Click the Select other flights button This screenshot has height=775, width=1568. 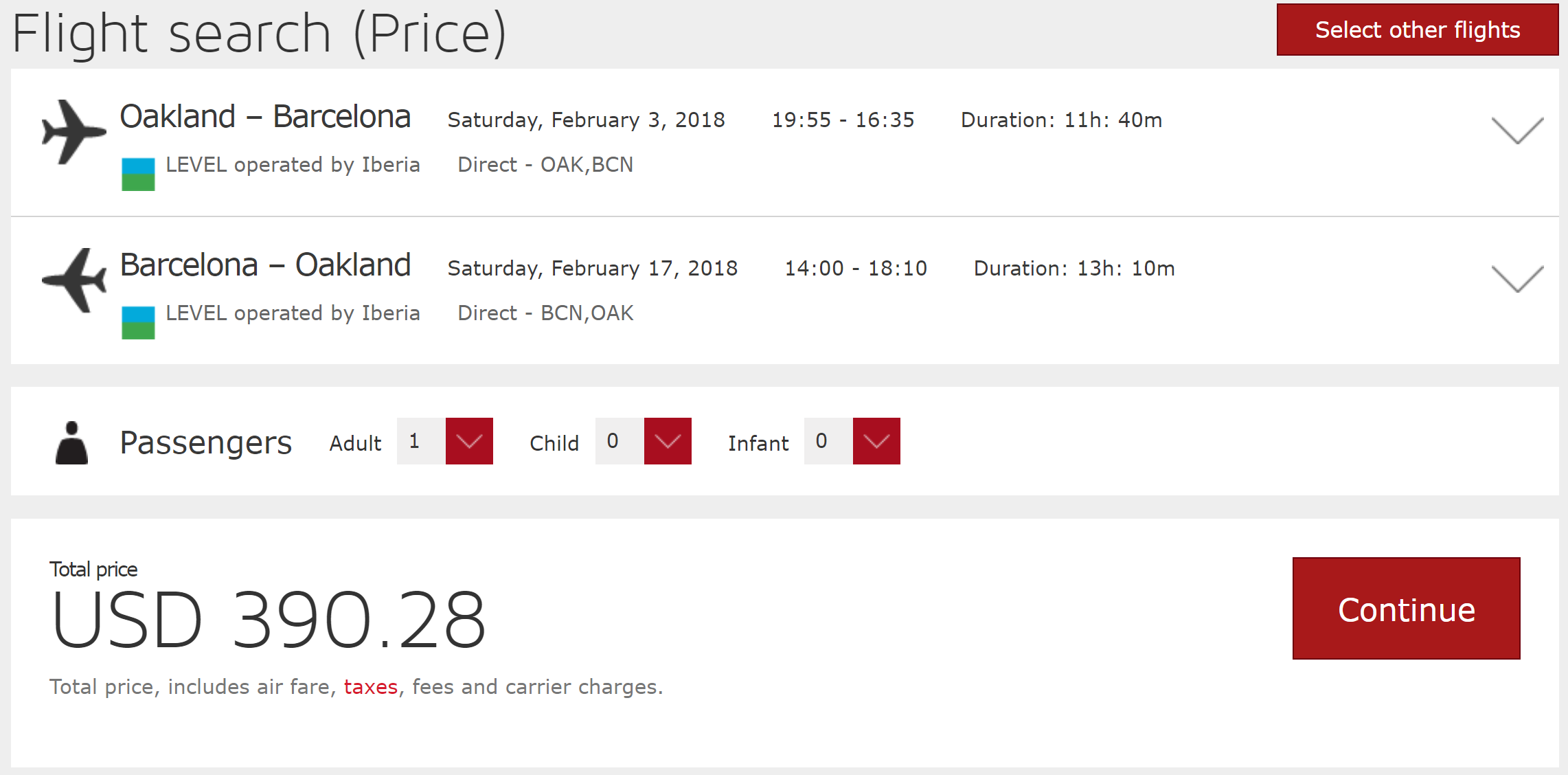(x=1417, y=30)
